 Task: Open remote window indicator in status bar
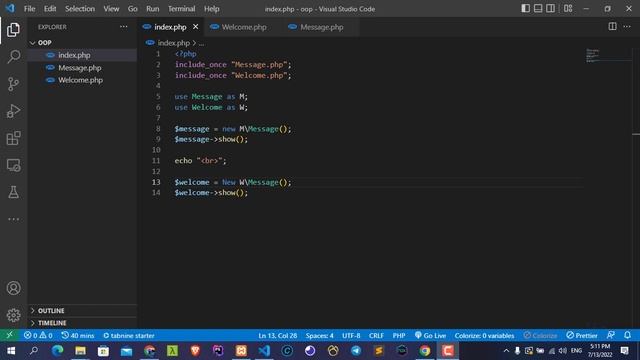[9, 335]
